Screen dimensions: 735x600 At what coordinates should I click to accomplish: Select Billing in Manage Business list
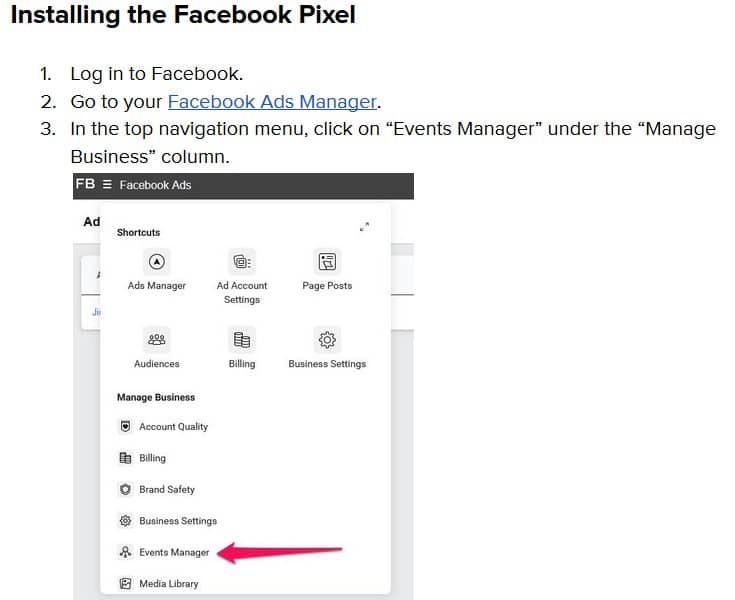pyautogui.click(x=152, y=458)
